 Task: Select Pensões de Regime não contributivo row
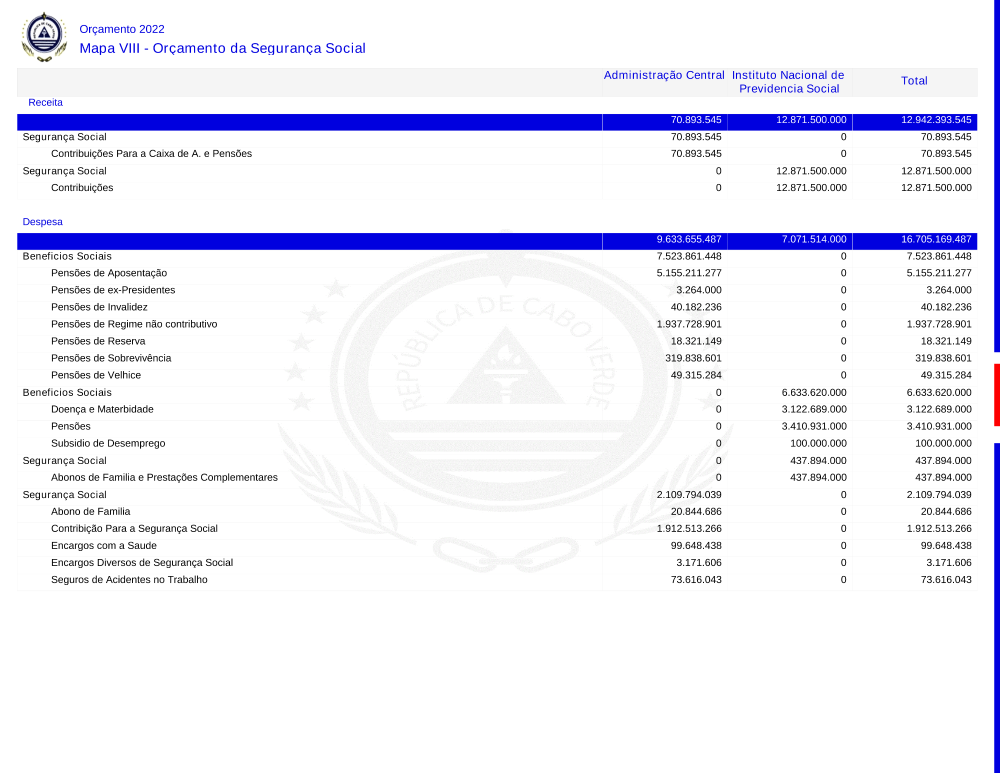point(134,324)
